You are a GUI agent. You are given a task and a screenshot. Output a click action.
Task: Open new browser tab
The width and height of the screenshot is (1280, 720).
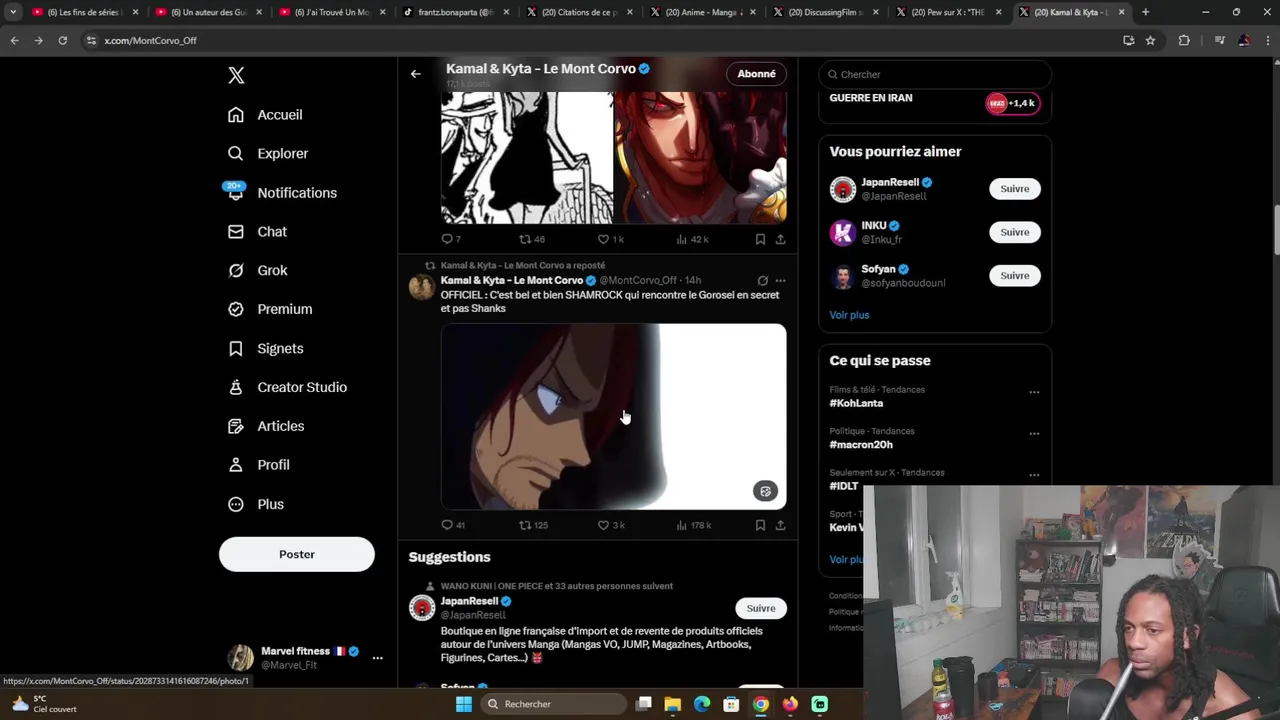[1145, 12]
